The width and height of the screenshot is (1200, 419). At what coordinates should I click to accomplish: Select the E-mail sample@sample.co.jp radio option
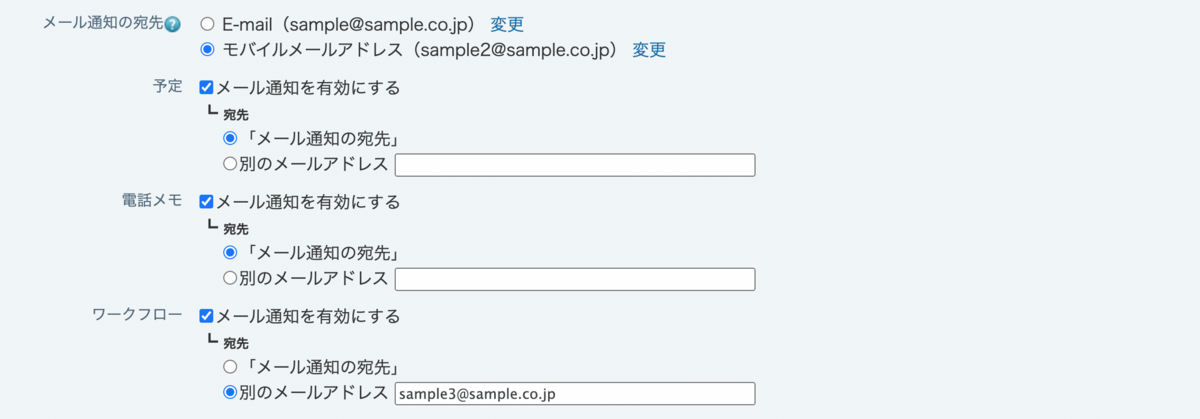coord(208,24)
